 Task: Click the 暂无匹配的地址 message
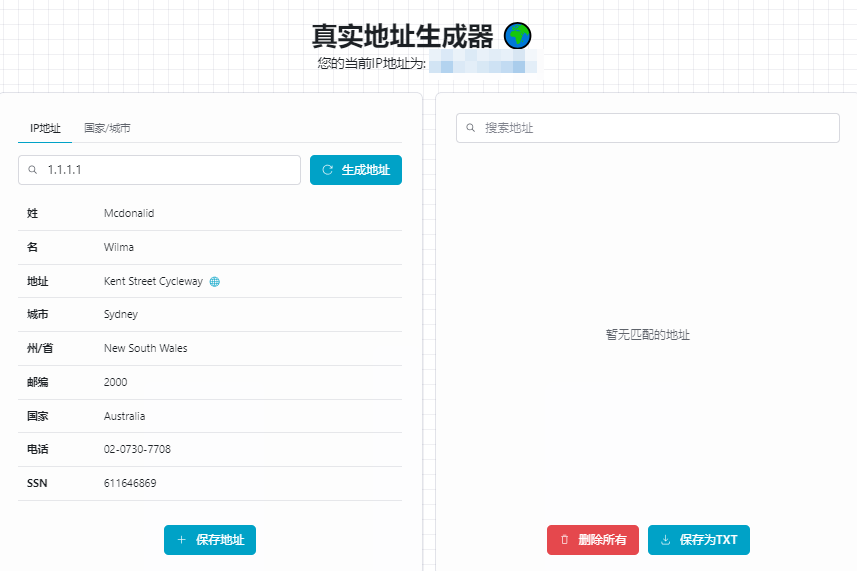tap(648, 334)
